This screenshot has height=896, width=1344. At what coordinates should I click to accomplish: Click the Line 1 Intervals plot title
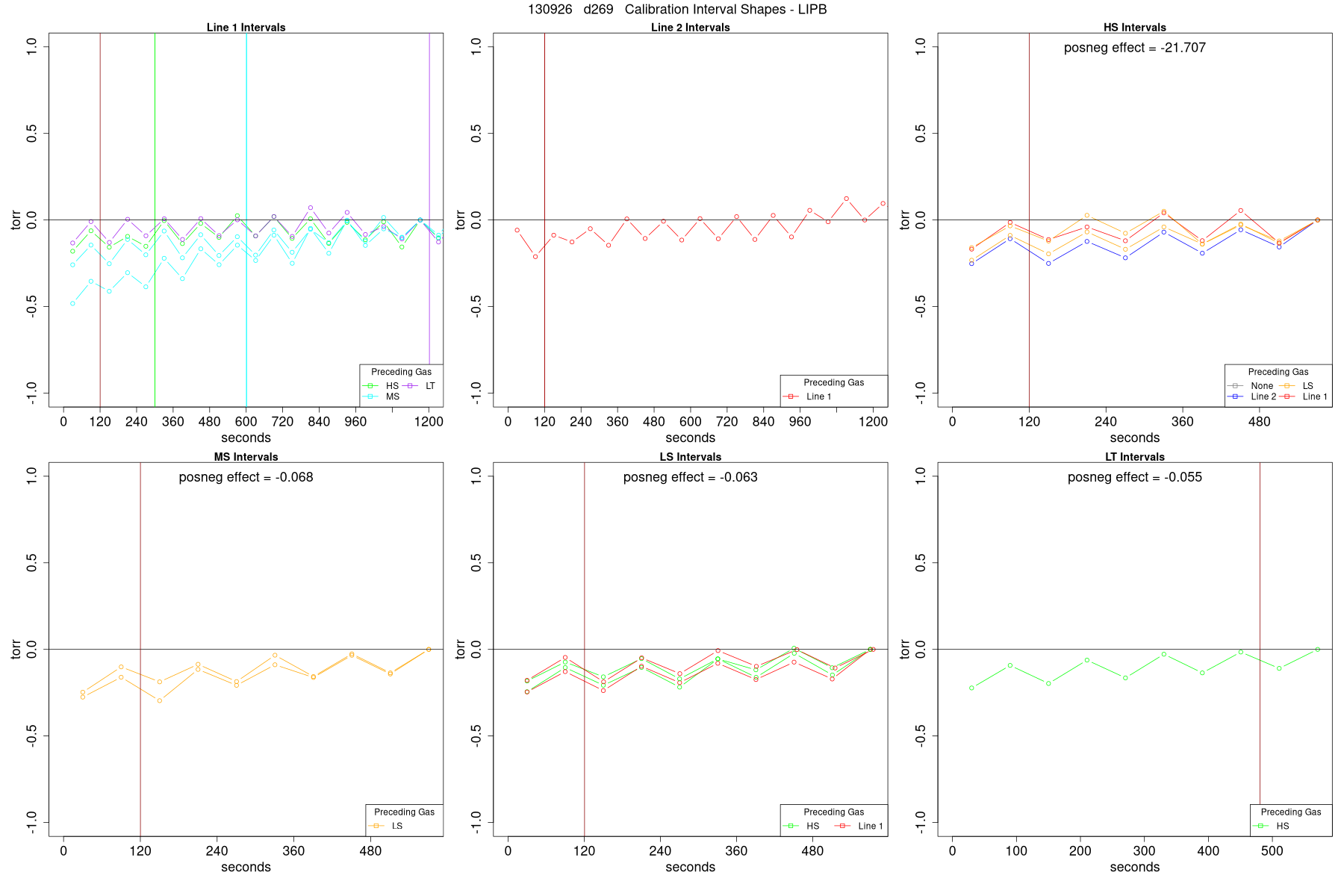(x=246, y=28)
